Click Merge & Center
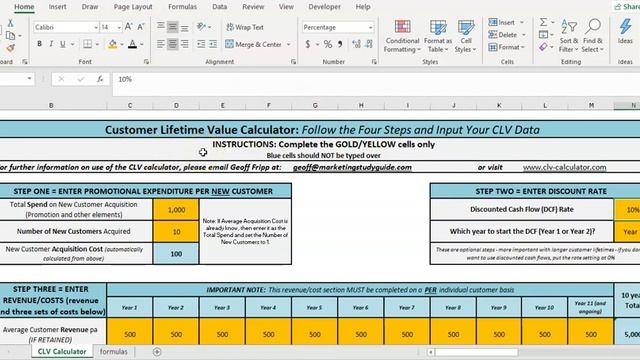Viewport: 640px width, 360px height. [x=253, y=44]
